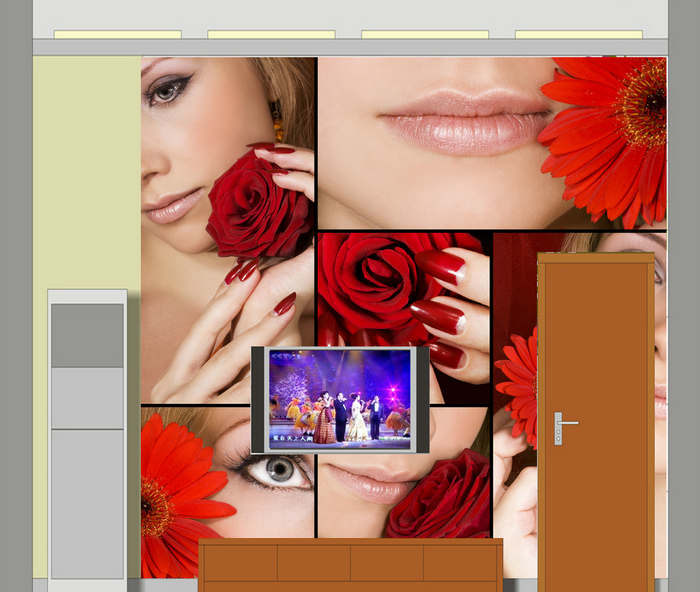Click the wall-mounted TV showing the stage performance
The width and height of the screenshot is (700, 592).
pos(340,400)
